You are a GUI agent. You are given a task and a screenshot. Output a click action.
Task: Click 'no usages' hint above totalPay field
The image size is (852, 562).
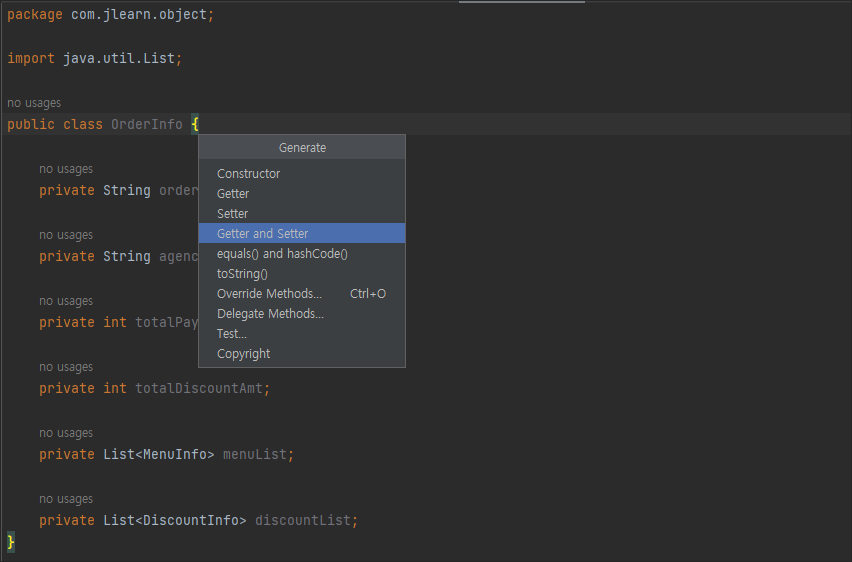66,301
